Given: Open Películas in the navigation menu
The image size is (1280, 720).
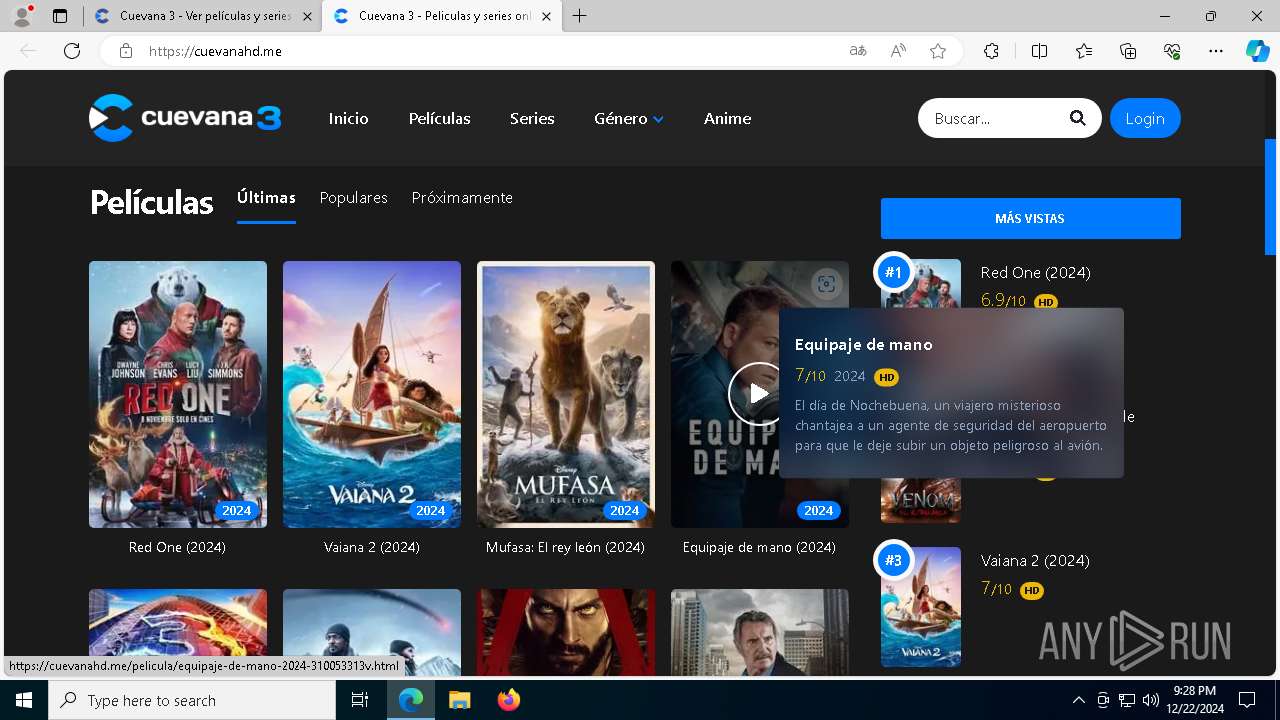Looking at the screenshot, I should coord(440,118).
